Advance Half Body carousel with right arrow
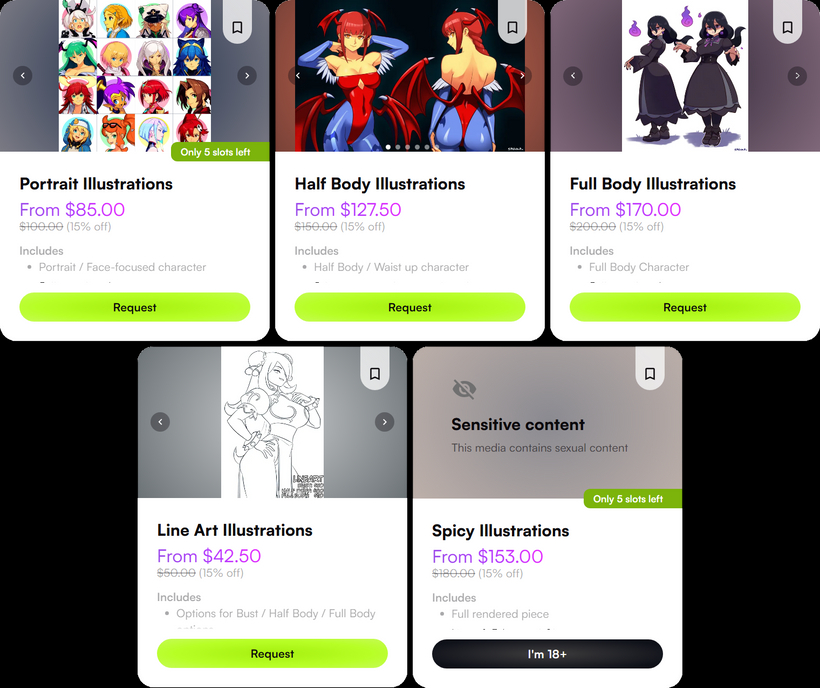The width and height of the screenshot is (820, 688). (x=522, y=75)
